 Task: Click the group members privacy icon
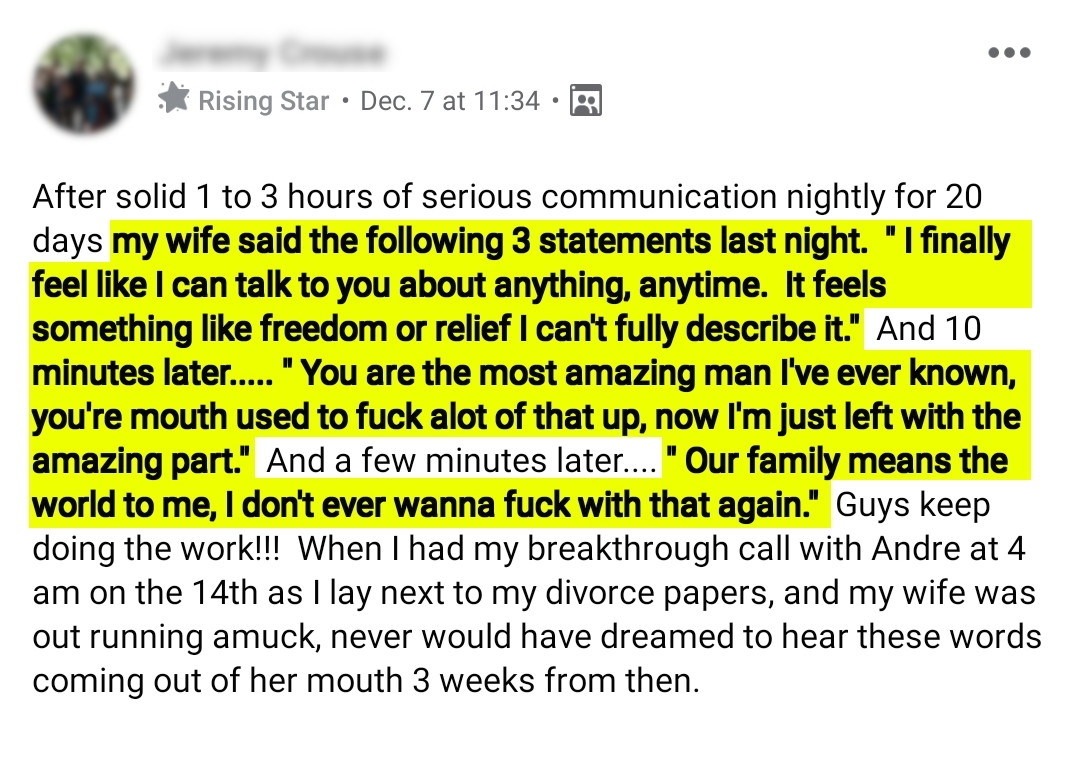coord(585,100)
